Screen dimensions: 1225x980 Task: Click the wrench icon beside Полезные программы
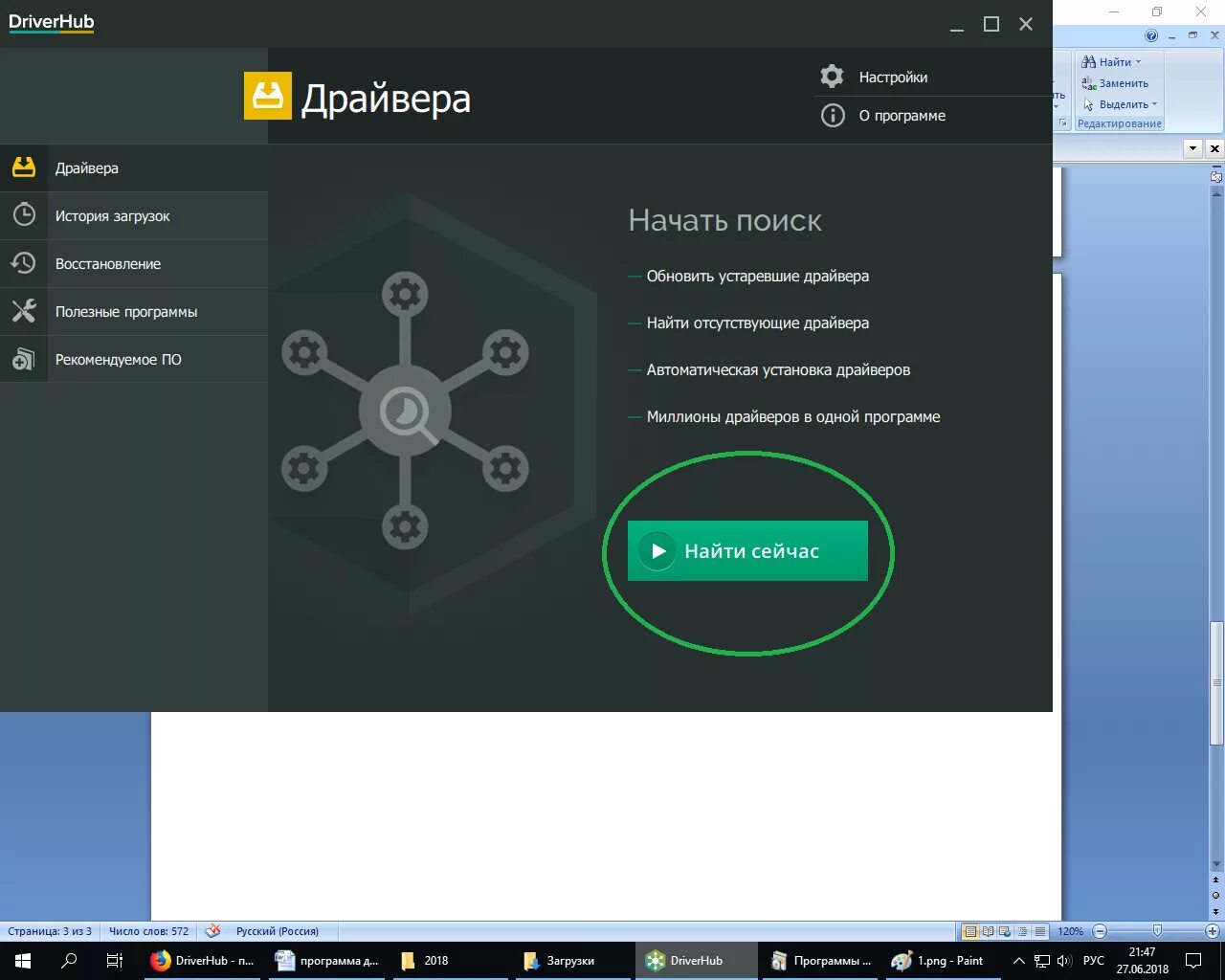click(24, 310)
